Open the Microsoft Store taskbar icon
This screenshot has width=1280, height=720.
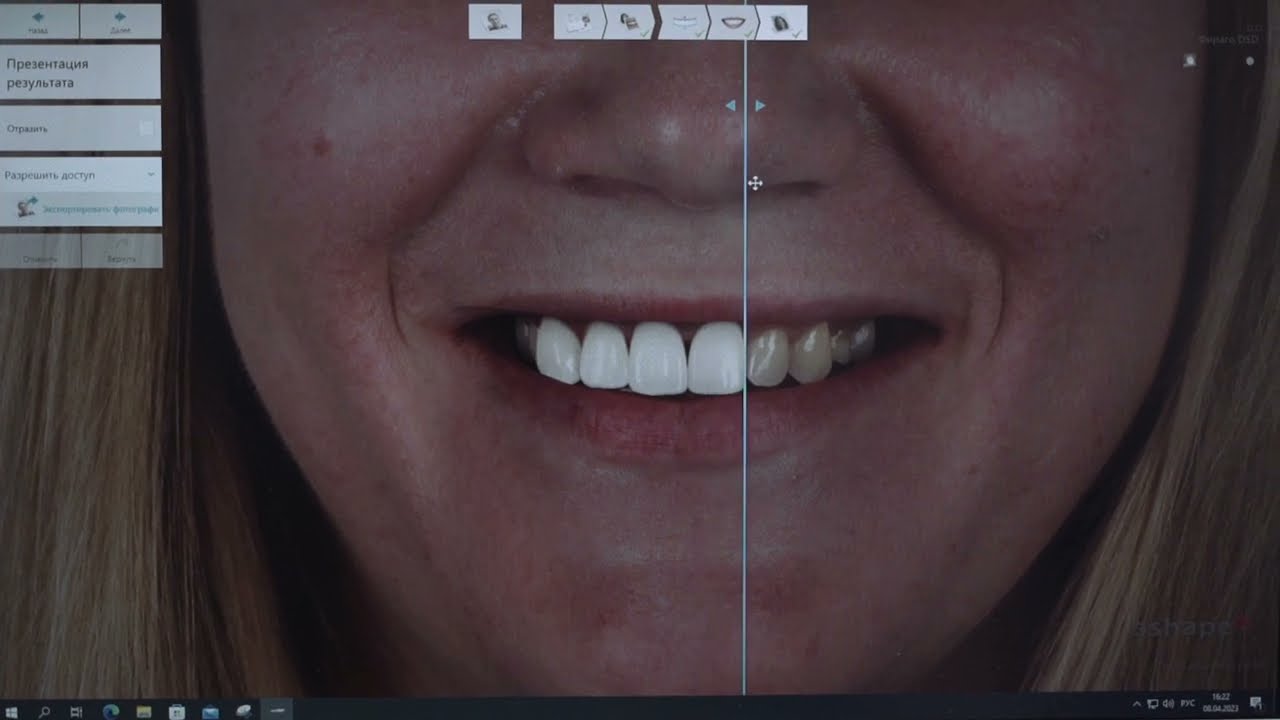pyautogui.click(x=177, y=711)
